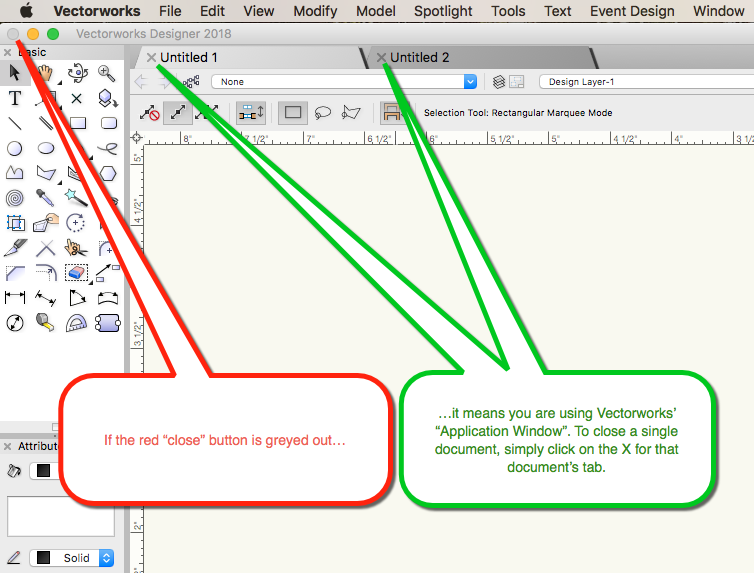This screenshot has height=573, width=754.
Task: Select the Rounded Rectangle tool
Action: click(x=109, y=124)
